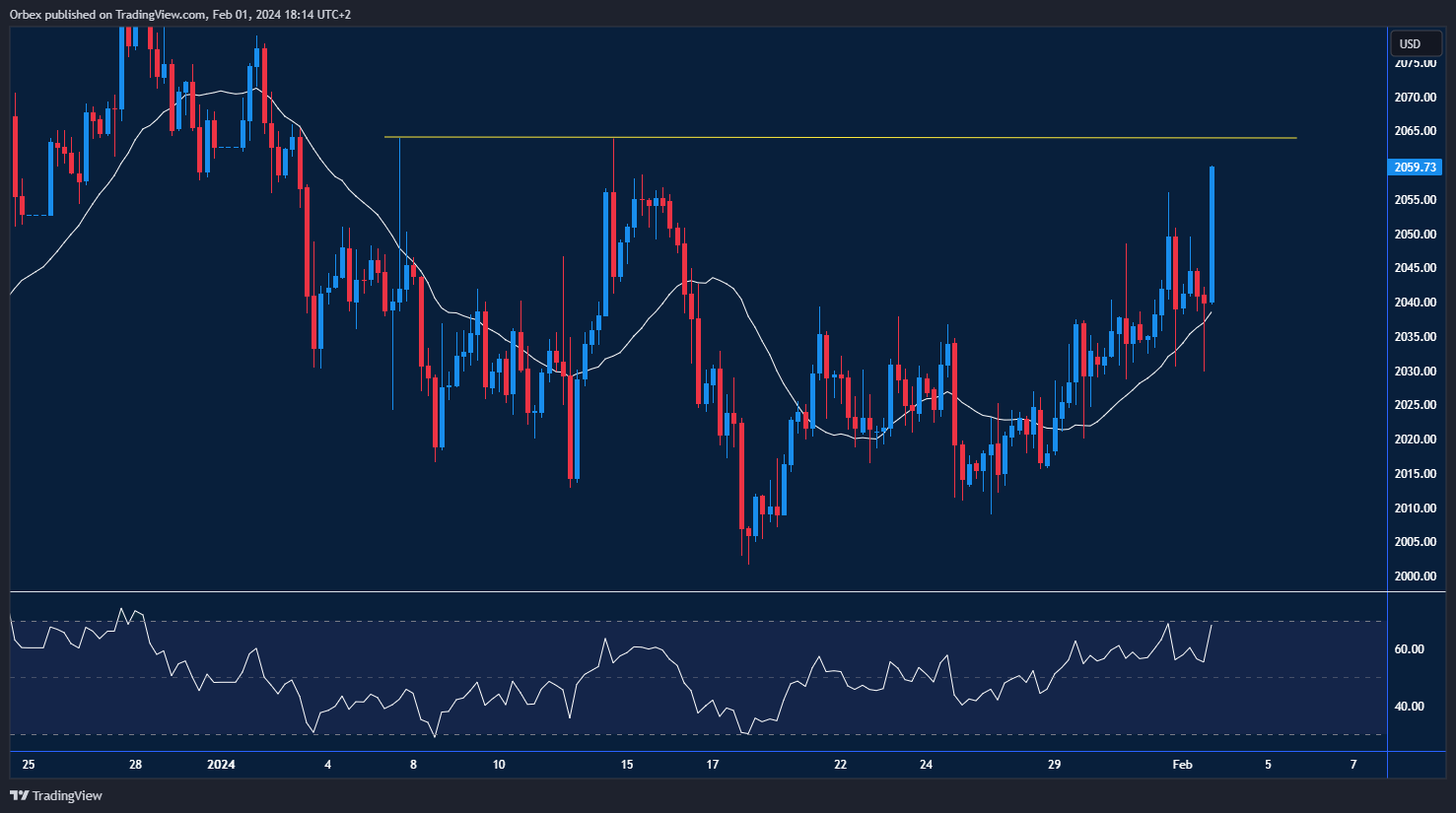Click the Orbex published on TradingView.com header
Screen dimensions: 1456x813
[x=179, y=14]
